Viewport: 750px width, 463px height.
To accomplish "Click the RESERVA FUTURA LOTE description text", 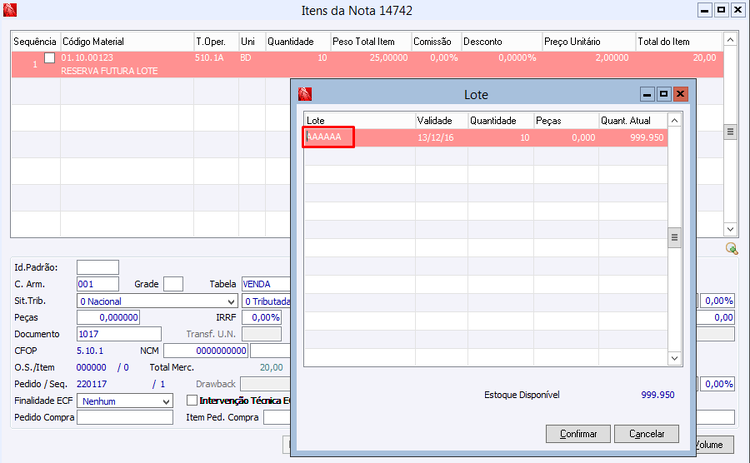I will point(109,71).
